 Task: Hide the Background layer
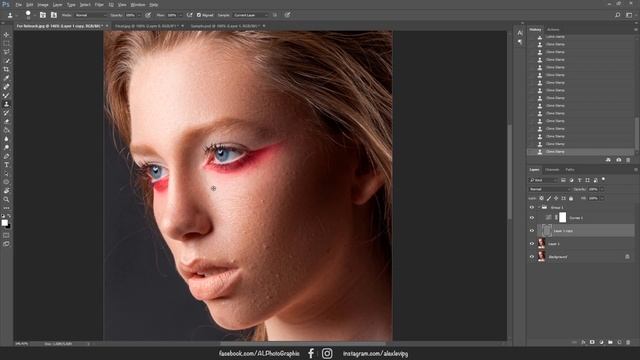pos(532,257)
